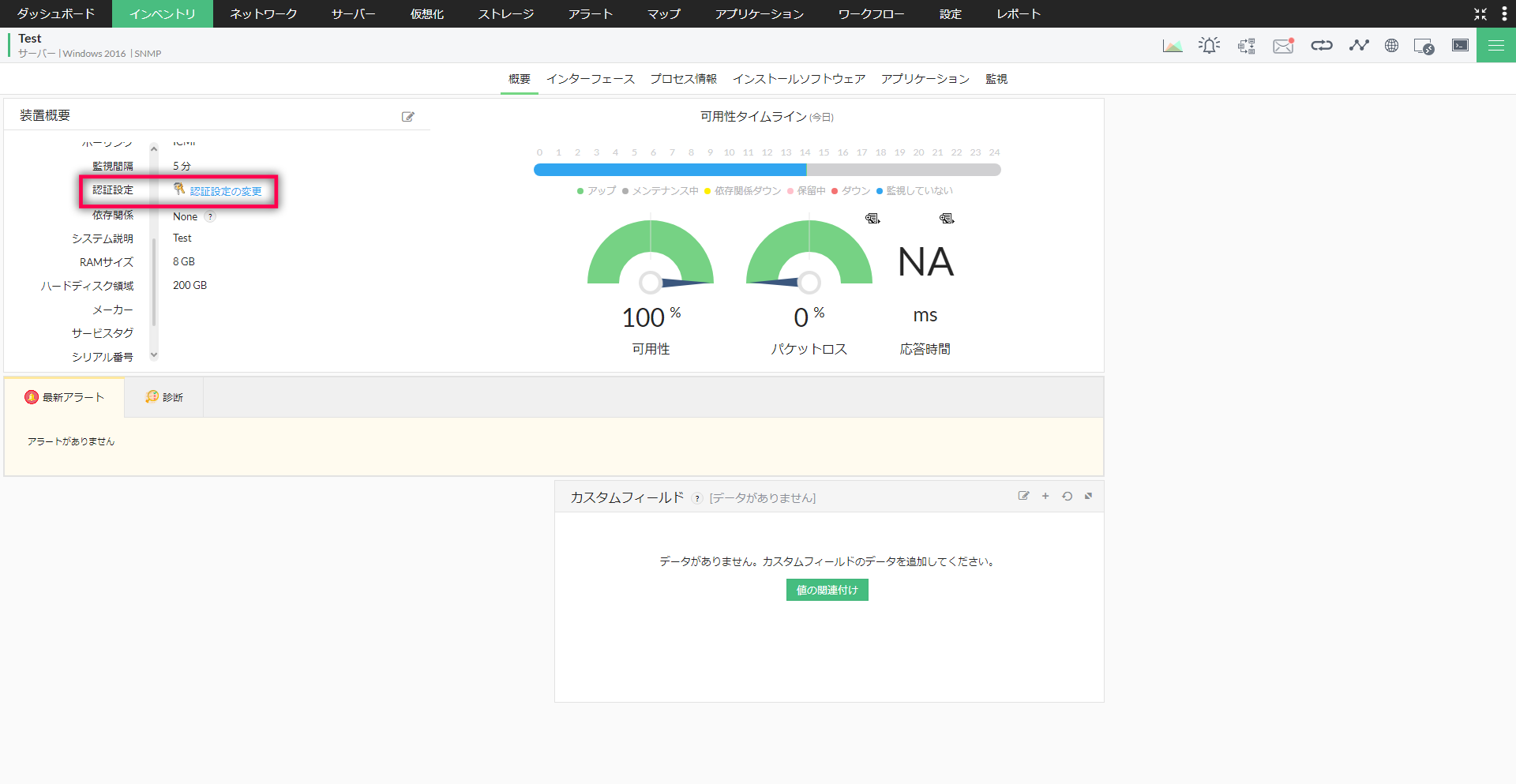Open the アラート menu in top navigation
1516x784 pixels.
(x=591, y=14)
